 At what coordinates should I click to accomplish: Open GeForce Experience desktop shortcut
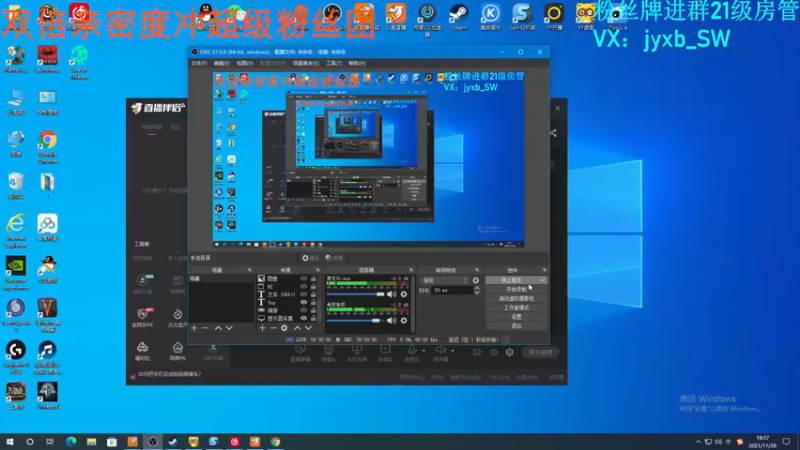(16, 273)
